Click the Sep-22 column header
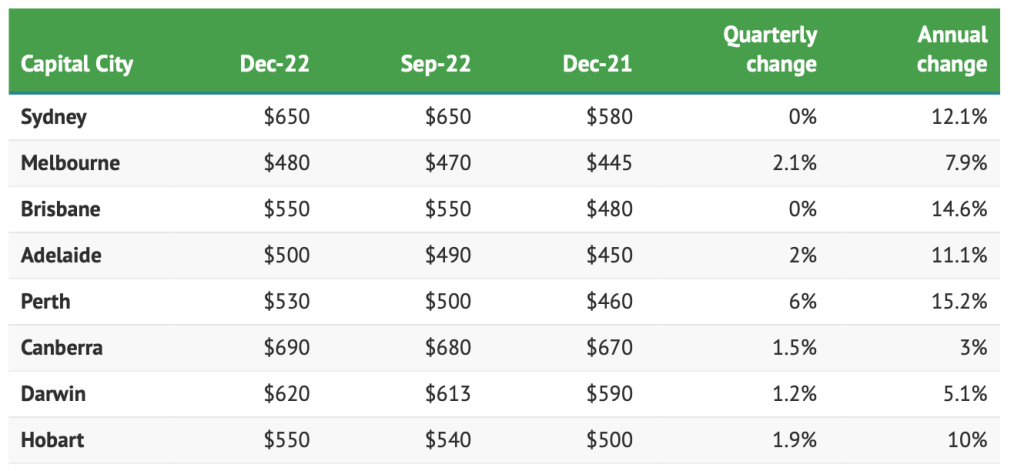 436,65
